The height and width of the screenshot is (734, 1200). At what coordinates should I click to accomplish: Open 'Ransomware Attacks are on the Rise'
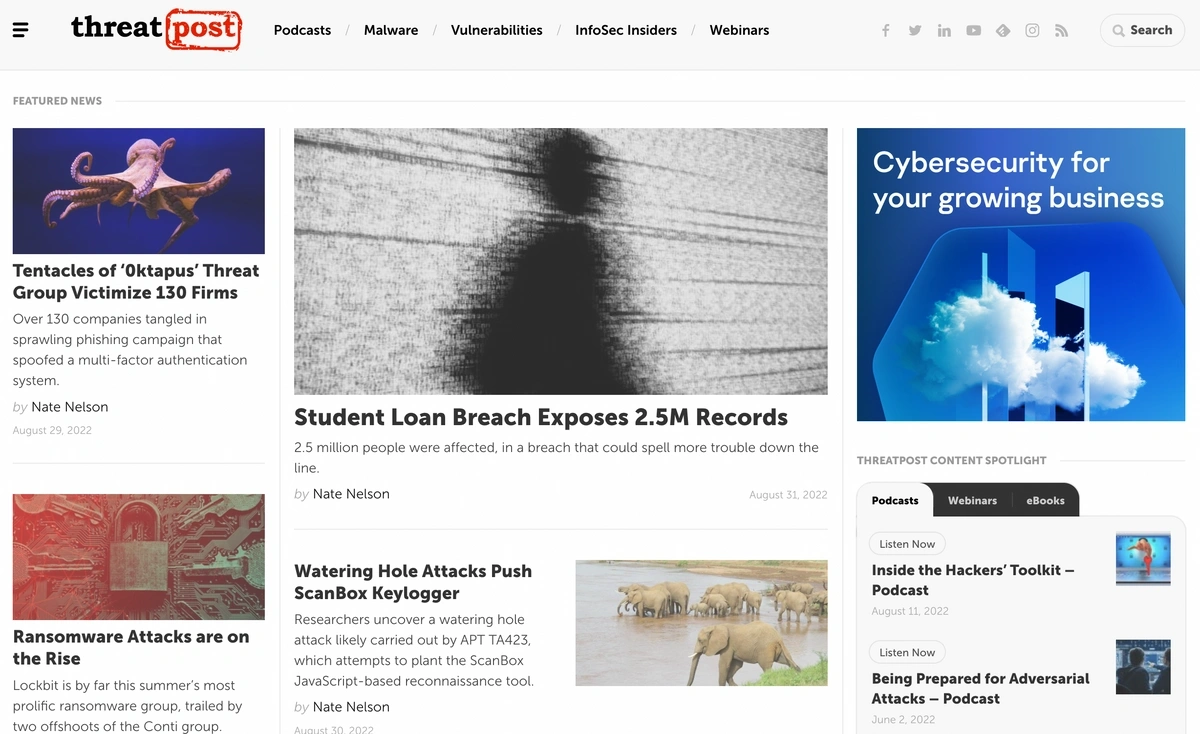point(131,647)
